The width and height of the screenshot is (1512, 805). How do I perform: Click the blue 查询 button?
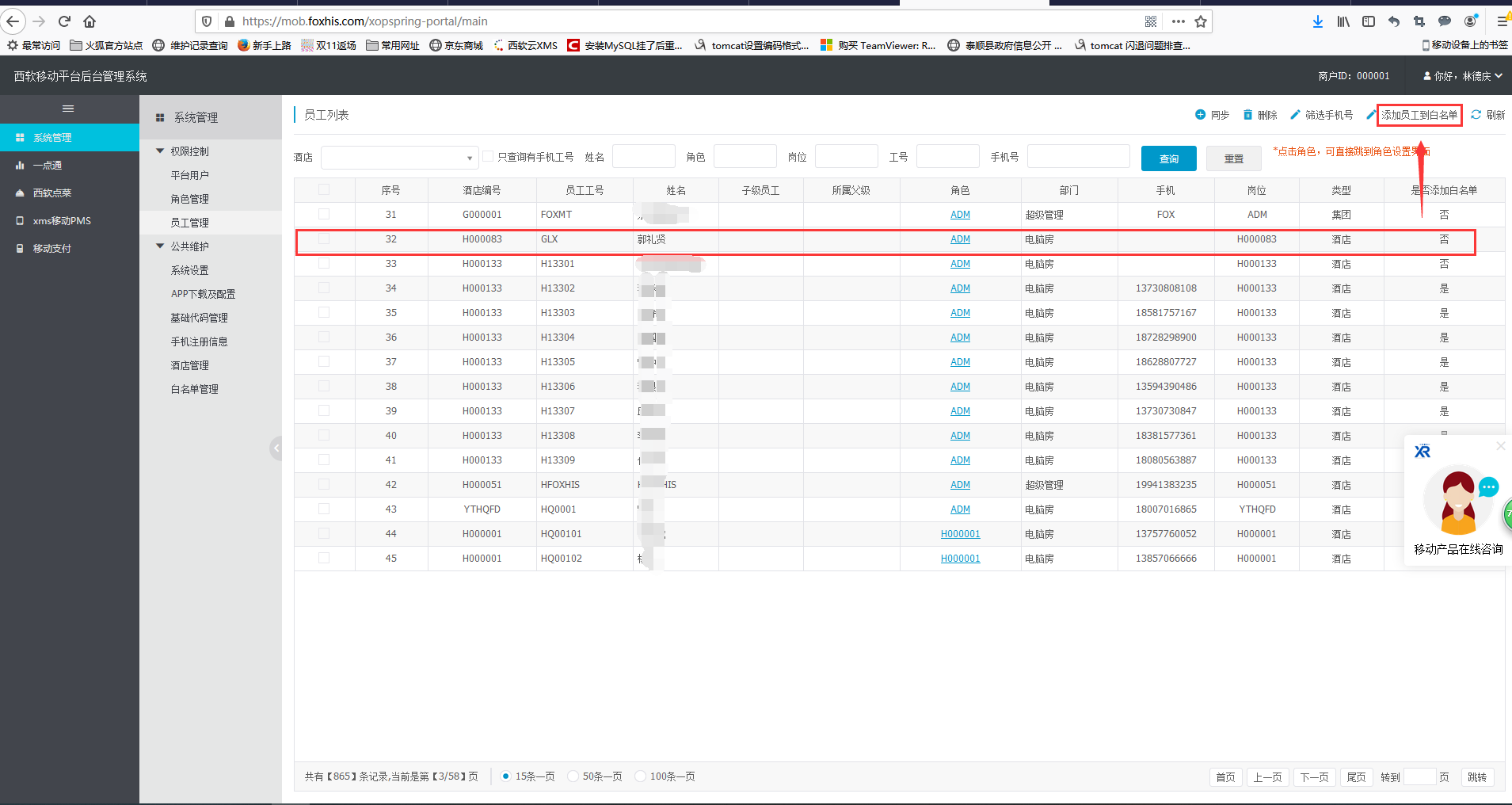1169,158
